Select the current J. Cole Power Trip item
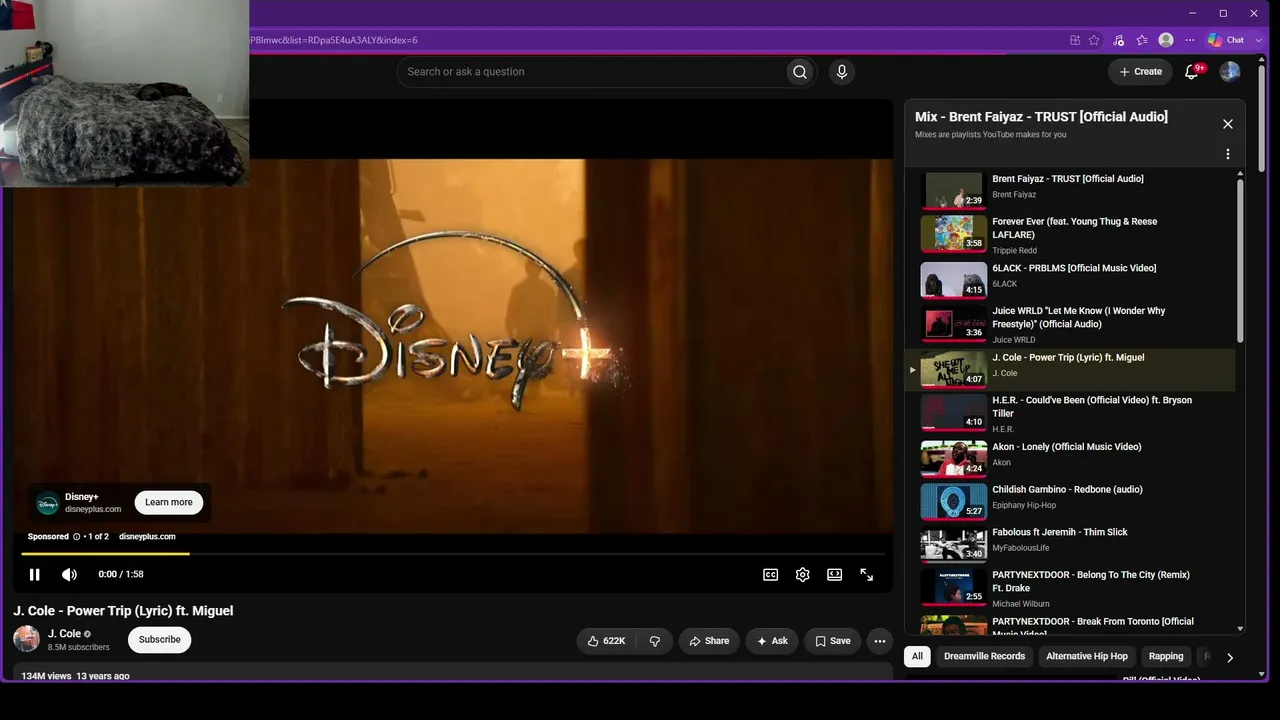Image resolution: width=1280 pixels, height=720 pixels. (1070, 369)
